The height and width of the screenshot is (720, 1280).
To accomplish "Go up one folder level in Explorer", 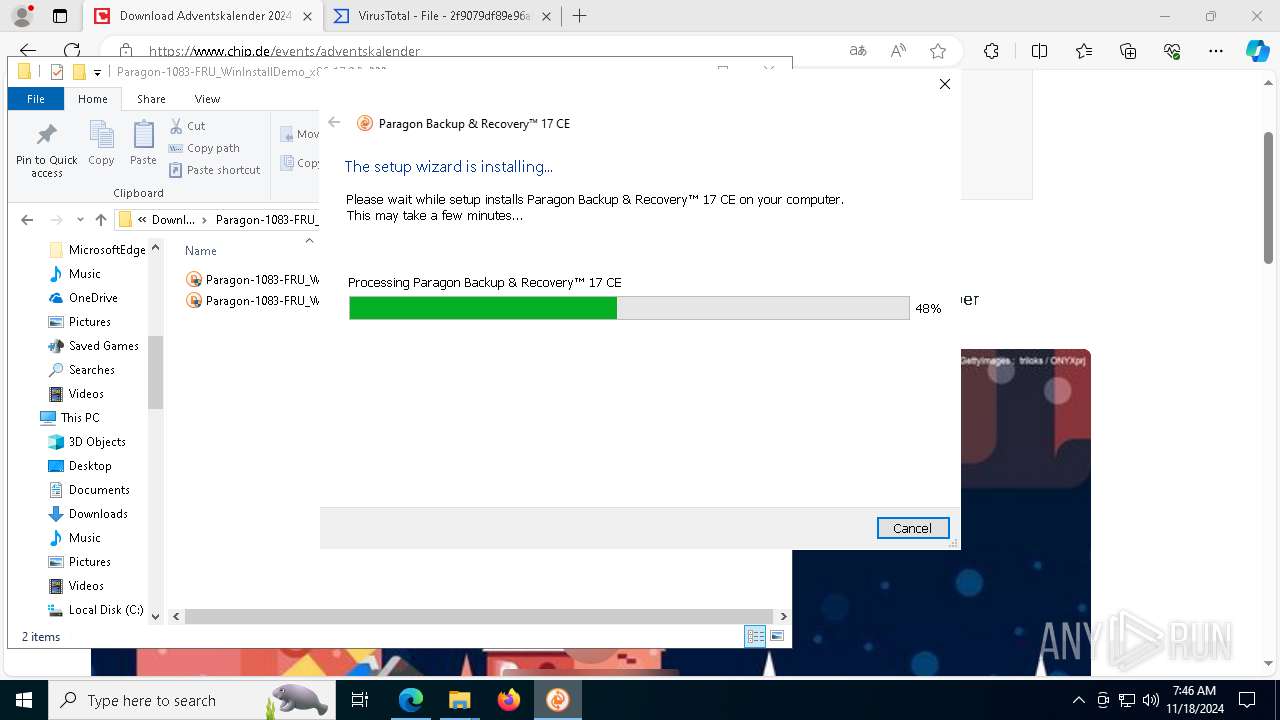I will point(100,220).
